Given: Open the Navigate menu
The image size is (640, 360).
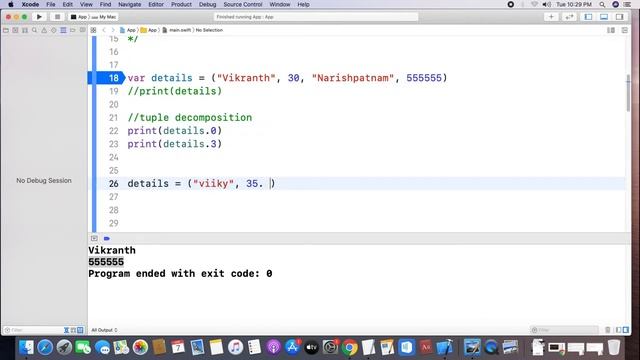Looking at the screenshot, I should point(129,4).
